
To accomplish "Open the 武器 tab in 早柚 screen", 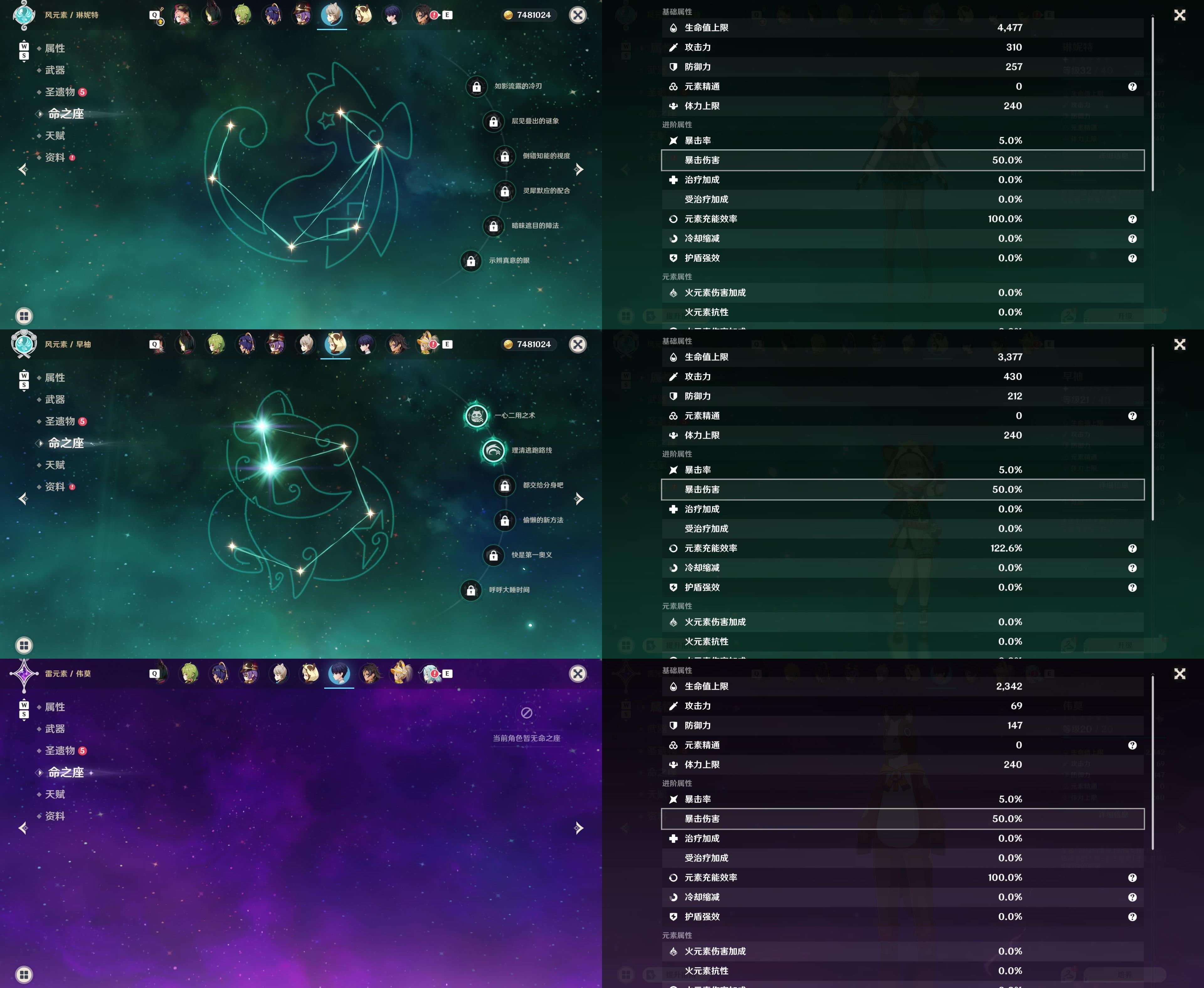I will pyautogui.click(x=55, y=400).
